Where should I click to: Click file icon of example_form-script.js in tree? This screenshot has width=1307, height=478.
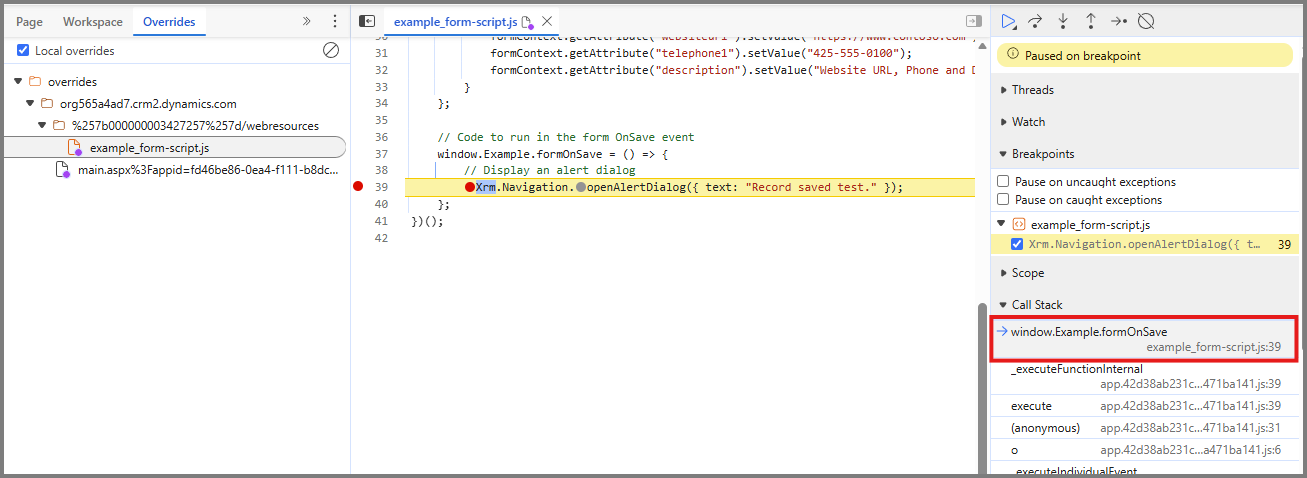point(75,148)
